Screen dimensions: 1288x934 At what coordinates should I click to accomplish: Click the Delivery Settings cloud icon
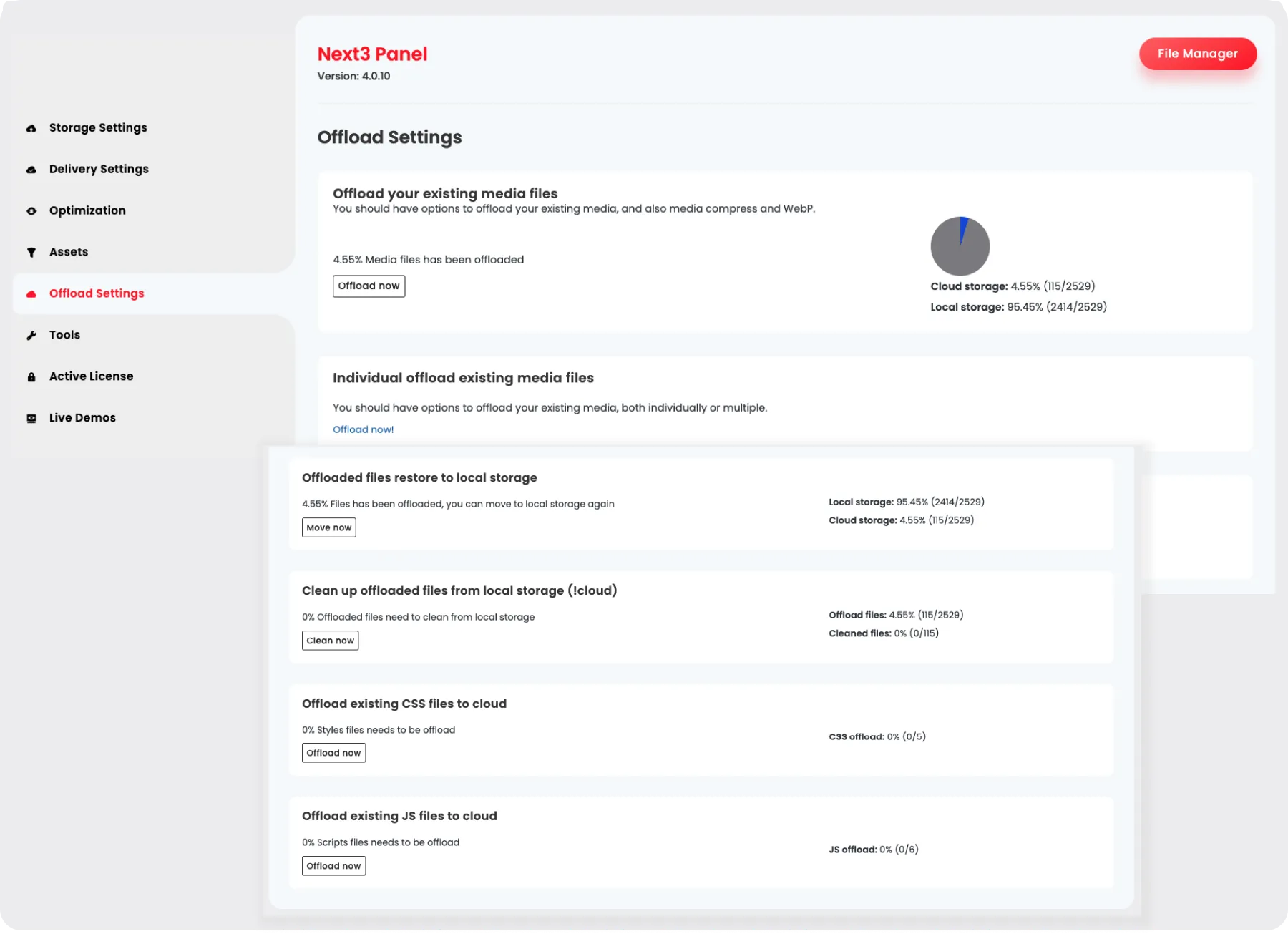point(31,170)
